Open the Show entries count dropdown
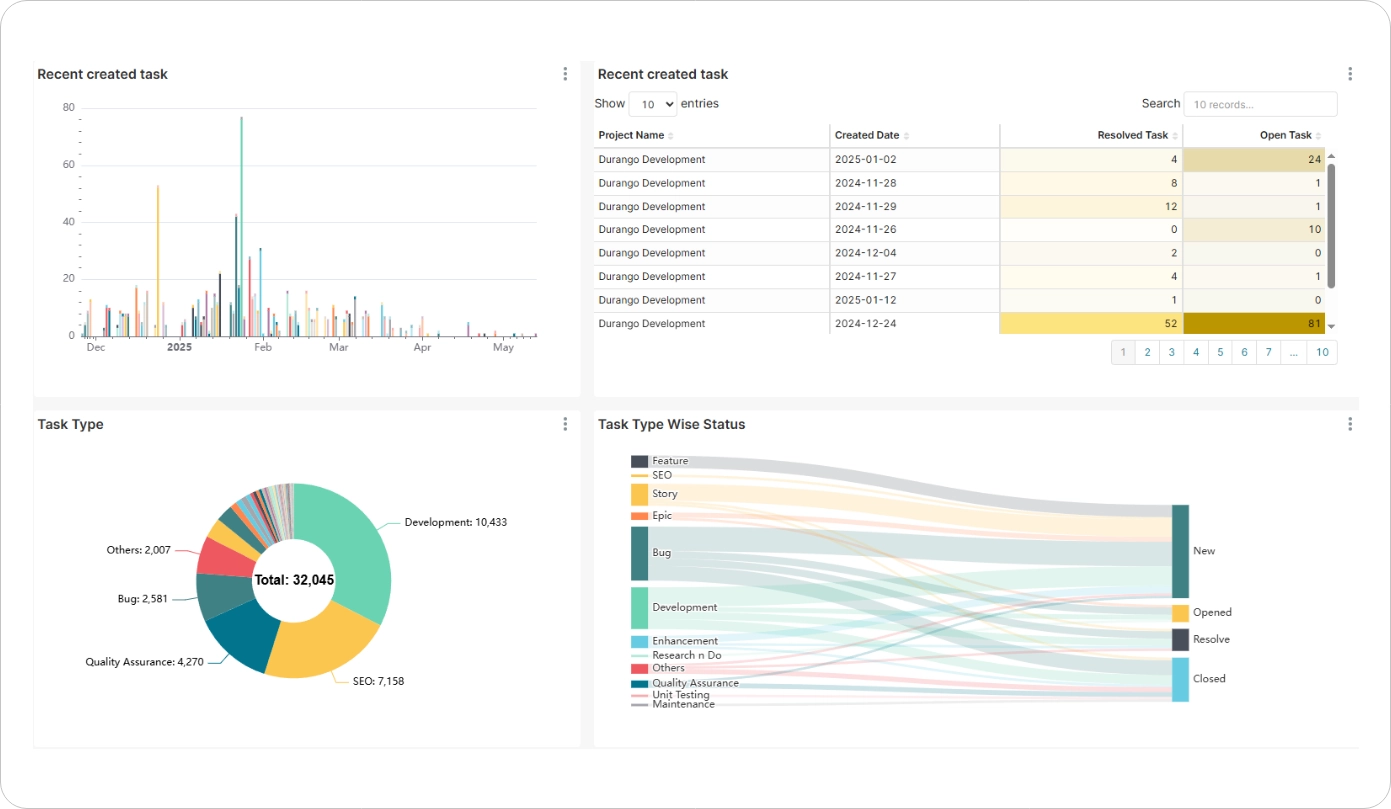This screenshot has width=1391, height=809. click(x=652, y=104)
